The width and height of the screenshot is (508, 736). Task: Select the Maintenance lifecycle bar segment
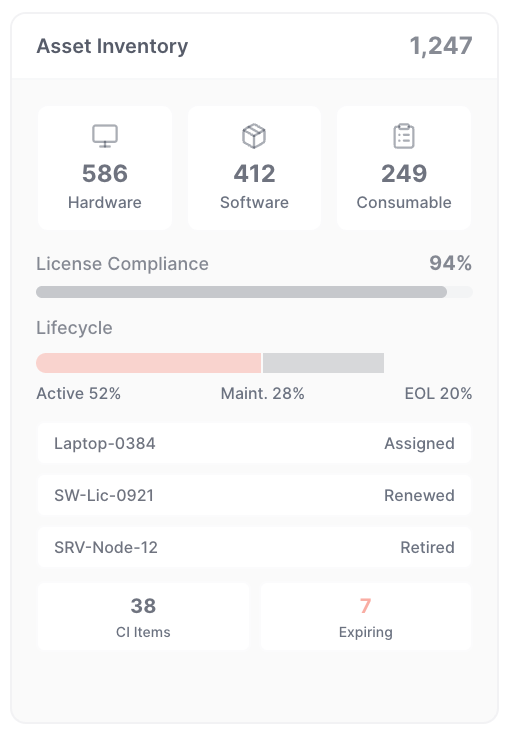[323, 363]
